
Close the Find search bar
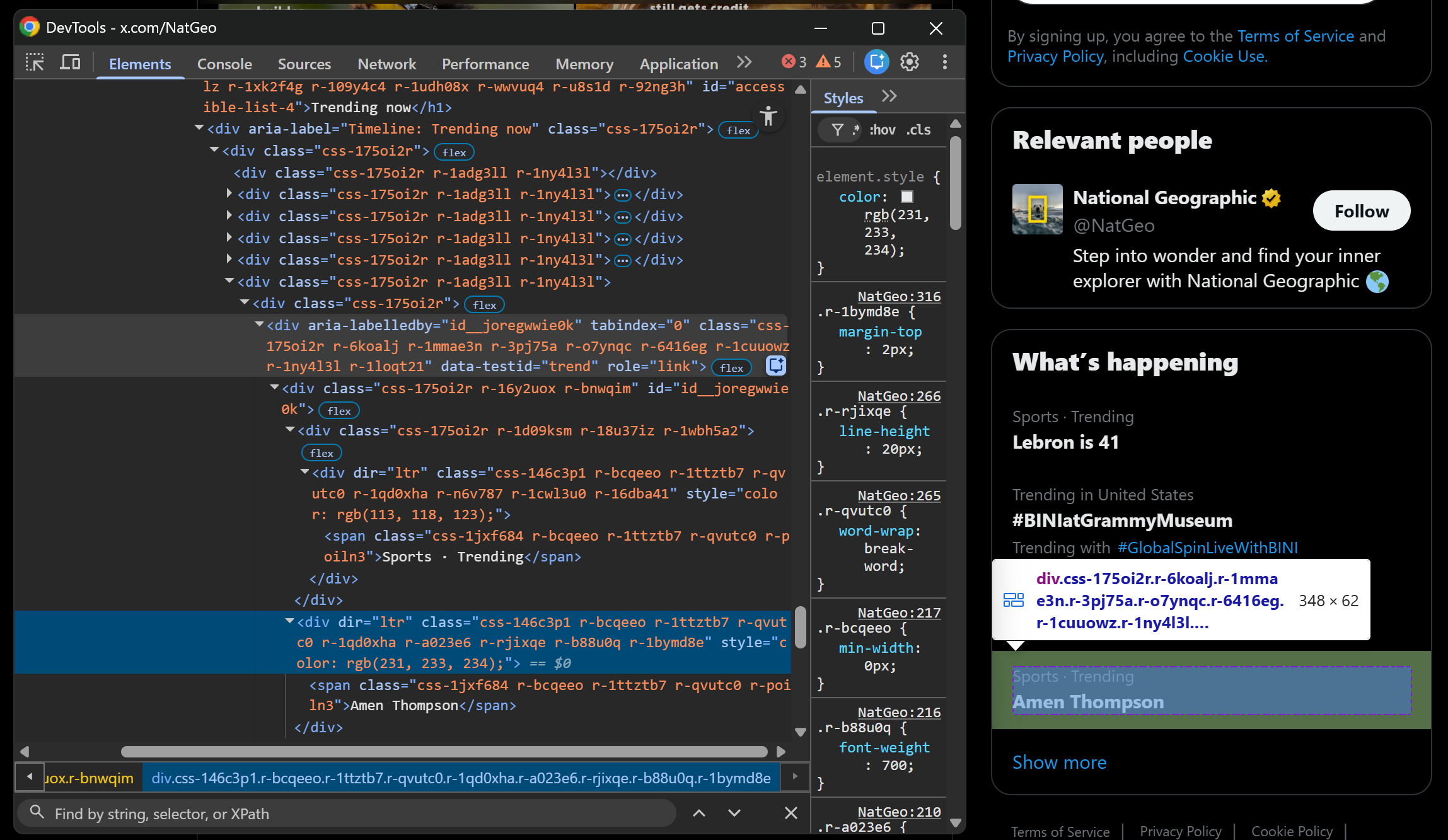791,813
